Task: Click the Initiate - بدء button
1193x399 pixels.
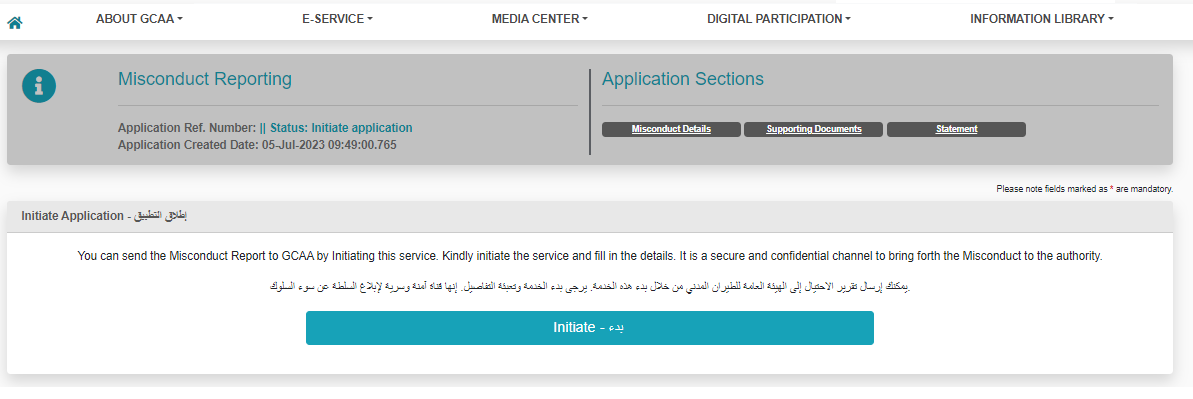Action: pyautogui.click(x=590, y=327)
